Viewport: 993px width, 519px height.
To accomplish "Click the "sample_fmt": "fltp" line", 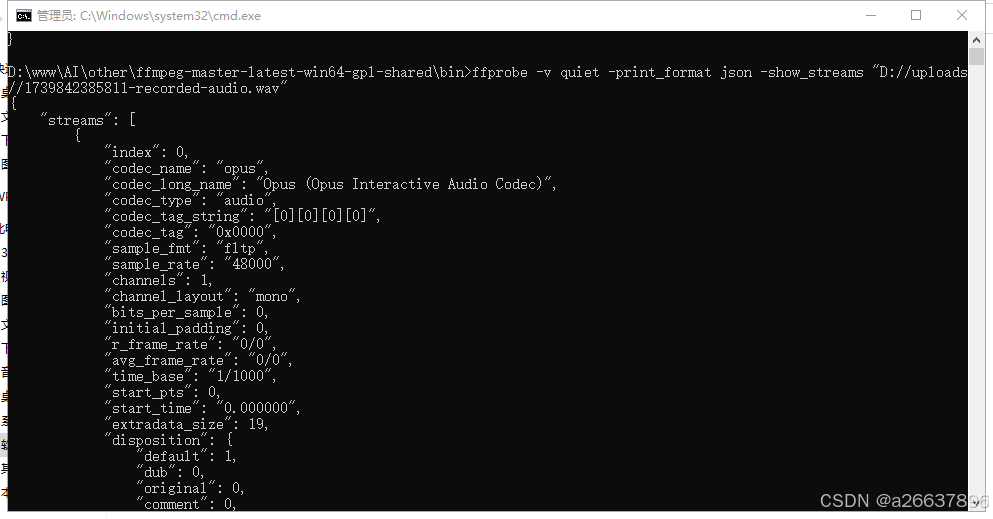I will [186, 248].
